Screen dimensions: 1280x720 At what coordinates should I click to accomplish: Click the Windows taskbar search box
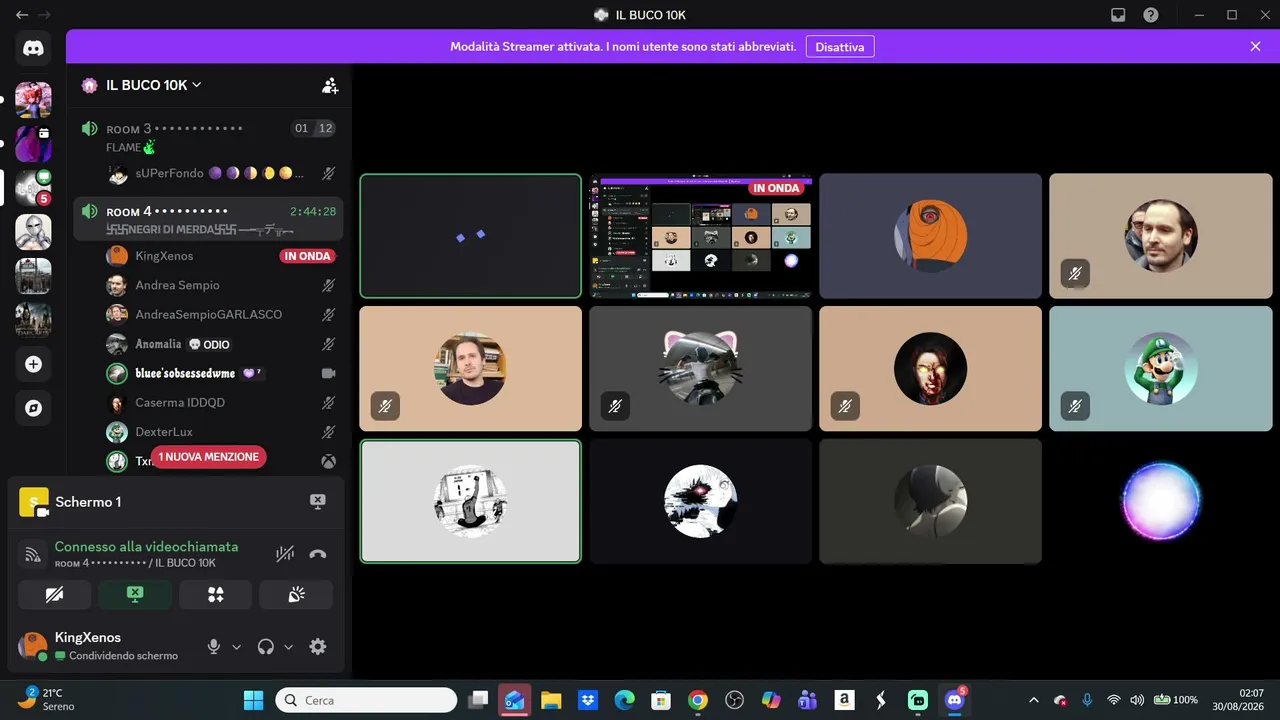(x=366, y=700)
